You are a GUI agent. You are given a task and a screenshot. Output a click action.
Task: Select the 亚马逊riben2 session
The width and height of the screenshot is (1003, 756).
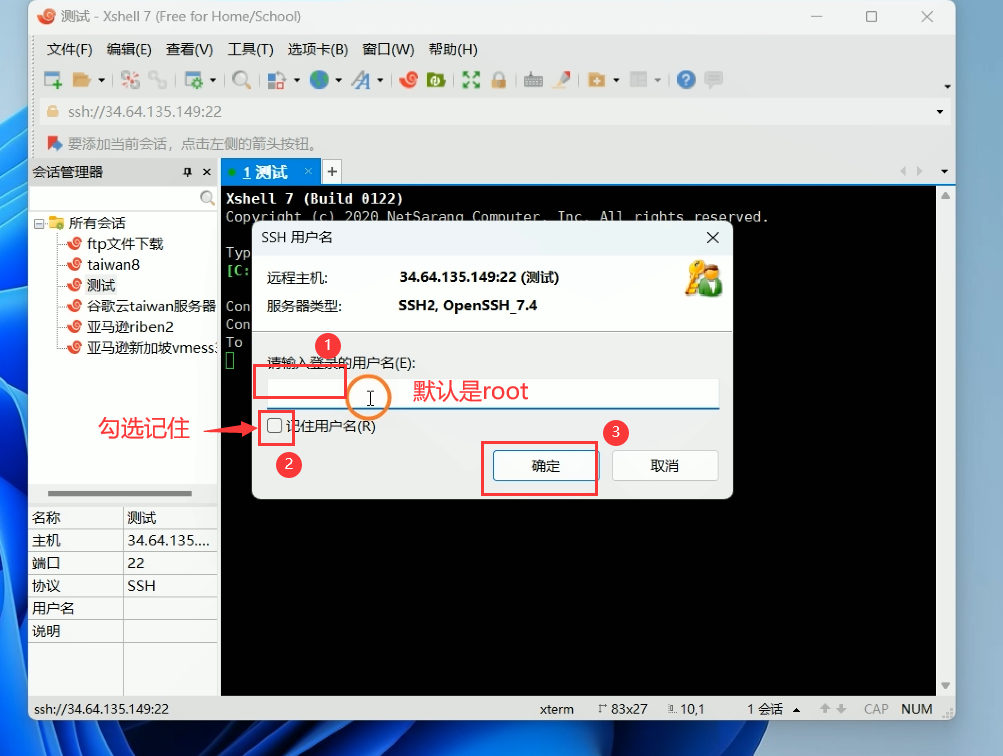(130, 327)
